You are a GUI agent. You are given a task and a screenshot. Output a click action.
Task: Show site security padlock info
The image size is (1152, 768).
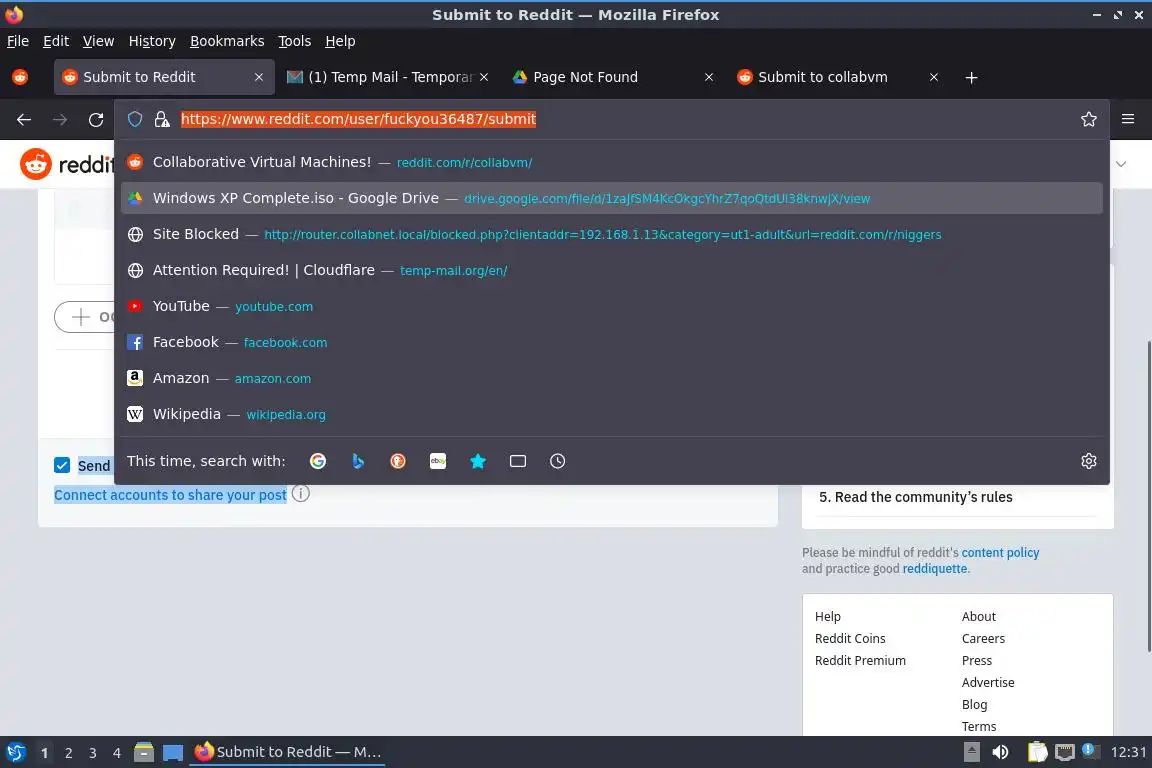162,119
